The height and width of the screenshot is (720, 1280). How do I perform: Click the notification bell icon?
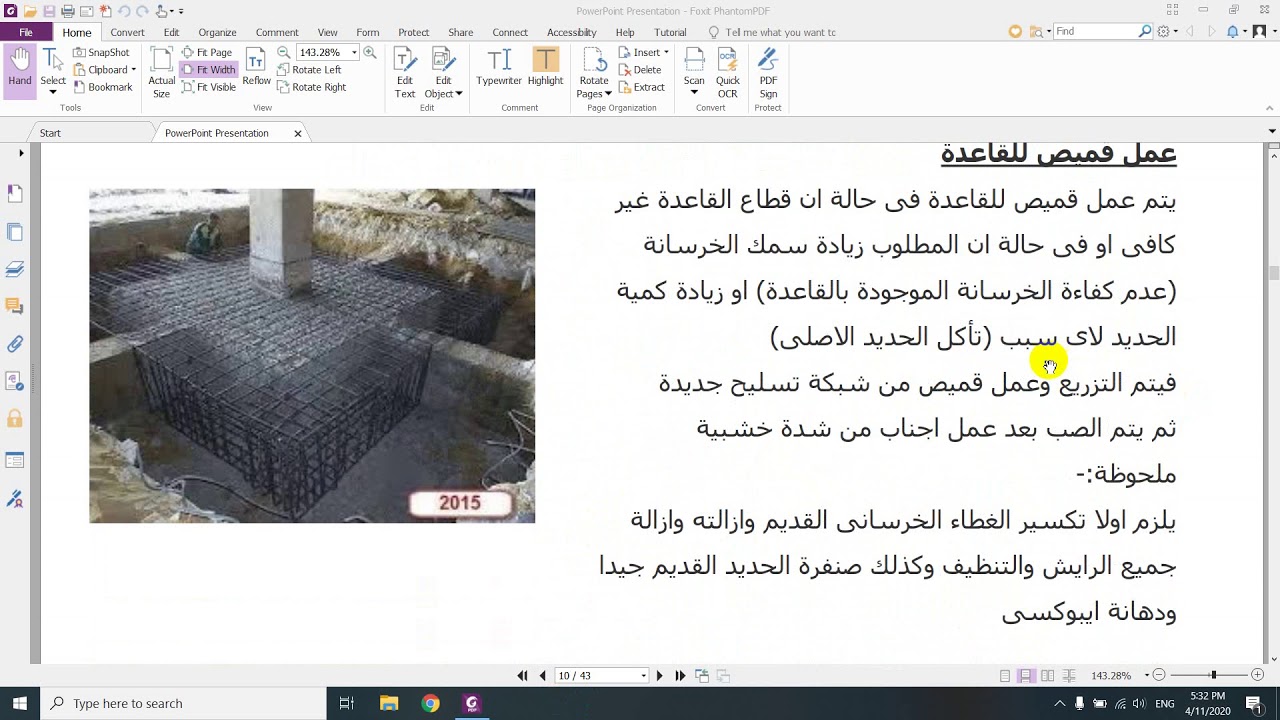(1233, 31)
